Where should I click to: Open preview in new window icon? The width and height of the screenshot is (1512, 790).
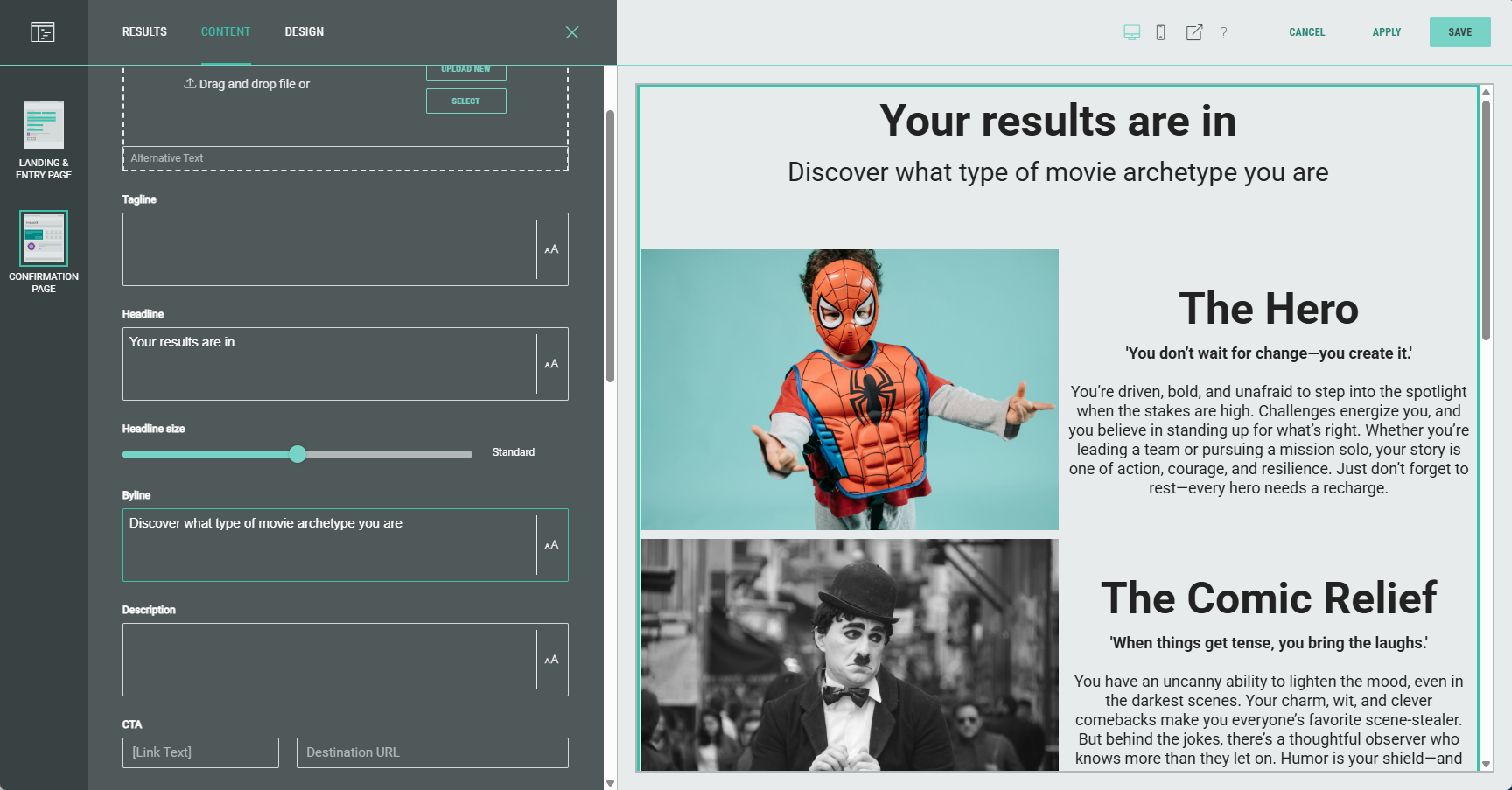[1193, 32]
